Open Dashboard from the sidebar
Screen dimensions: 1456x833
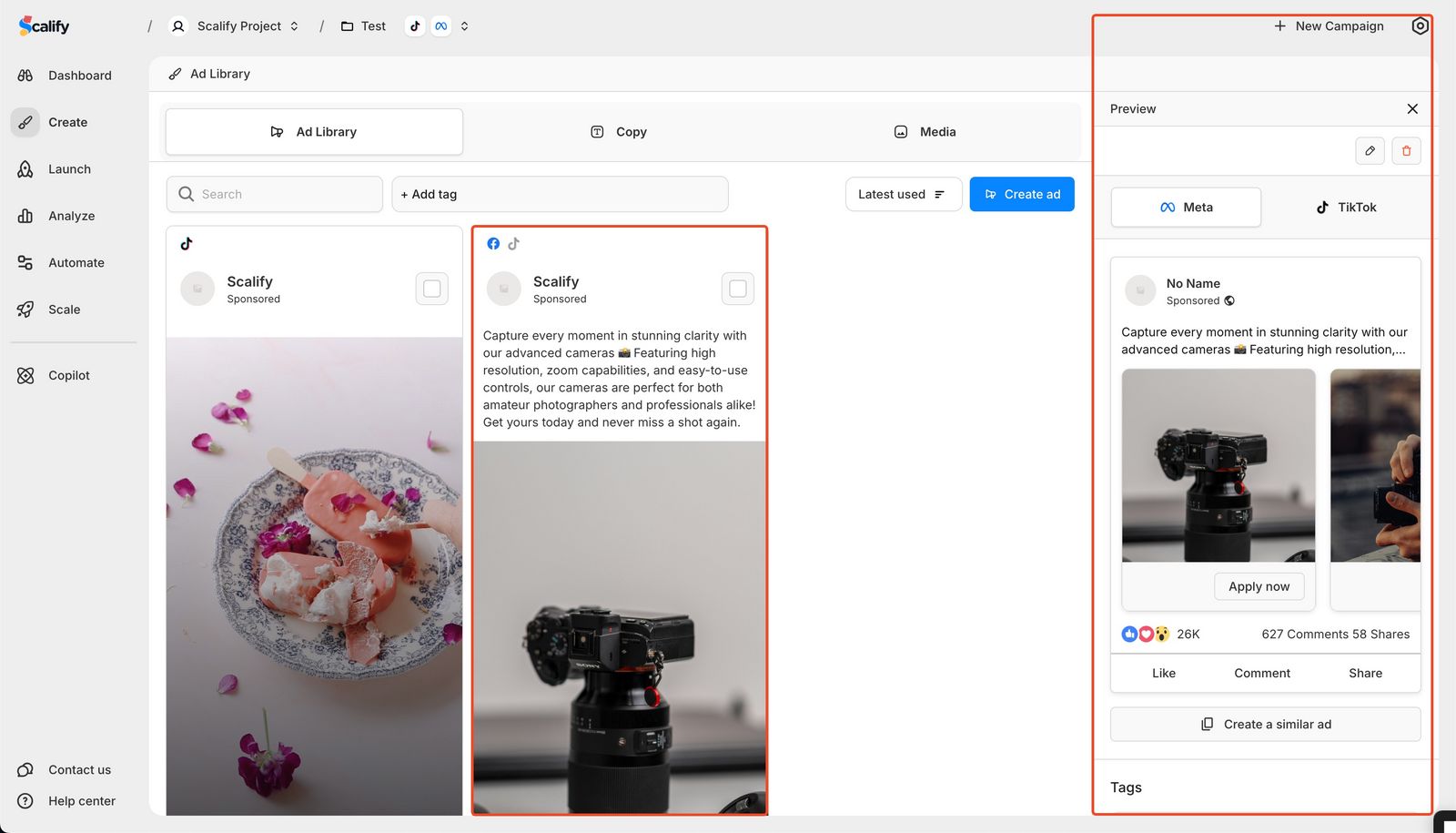point(79,76)
